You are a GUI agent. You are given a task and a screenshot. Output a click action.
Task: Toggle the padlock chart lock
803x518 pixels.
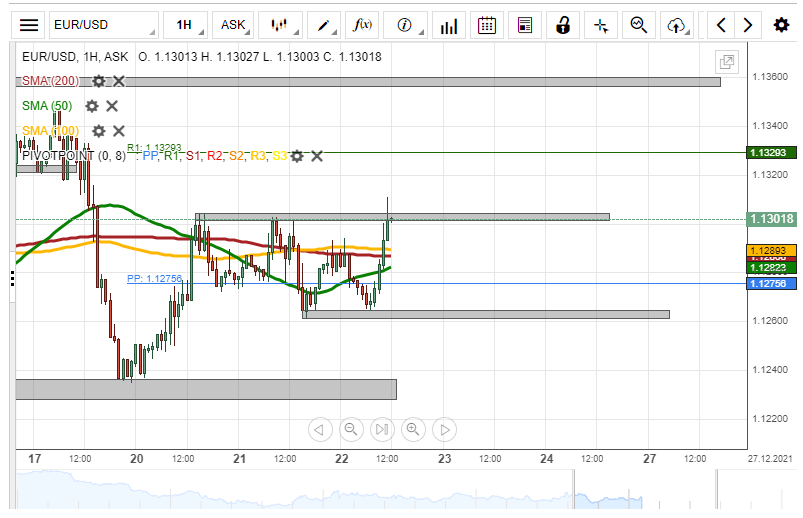point(563,25)
